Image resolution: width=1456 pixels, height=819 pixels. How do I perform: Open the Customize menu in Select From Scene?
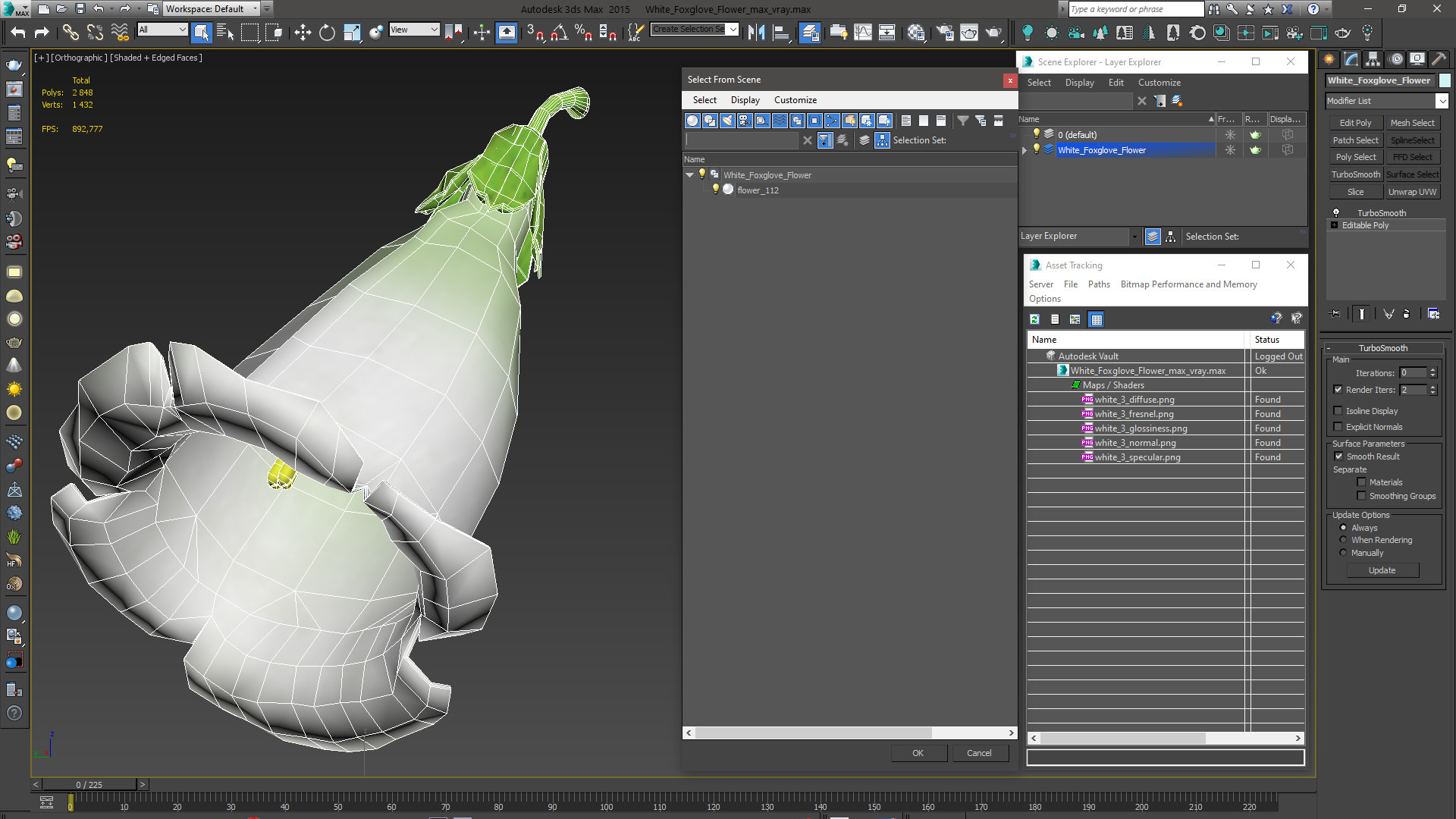click(x=795, y=100)
